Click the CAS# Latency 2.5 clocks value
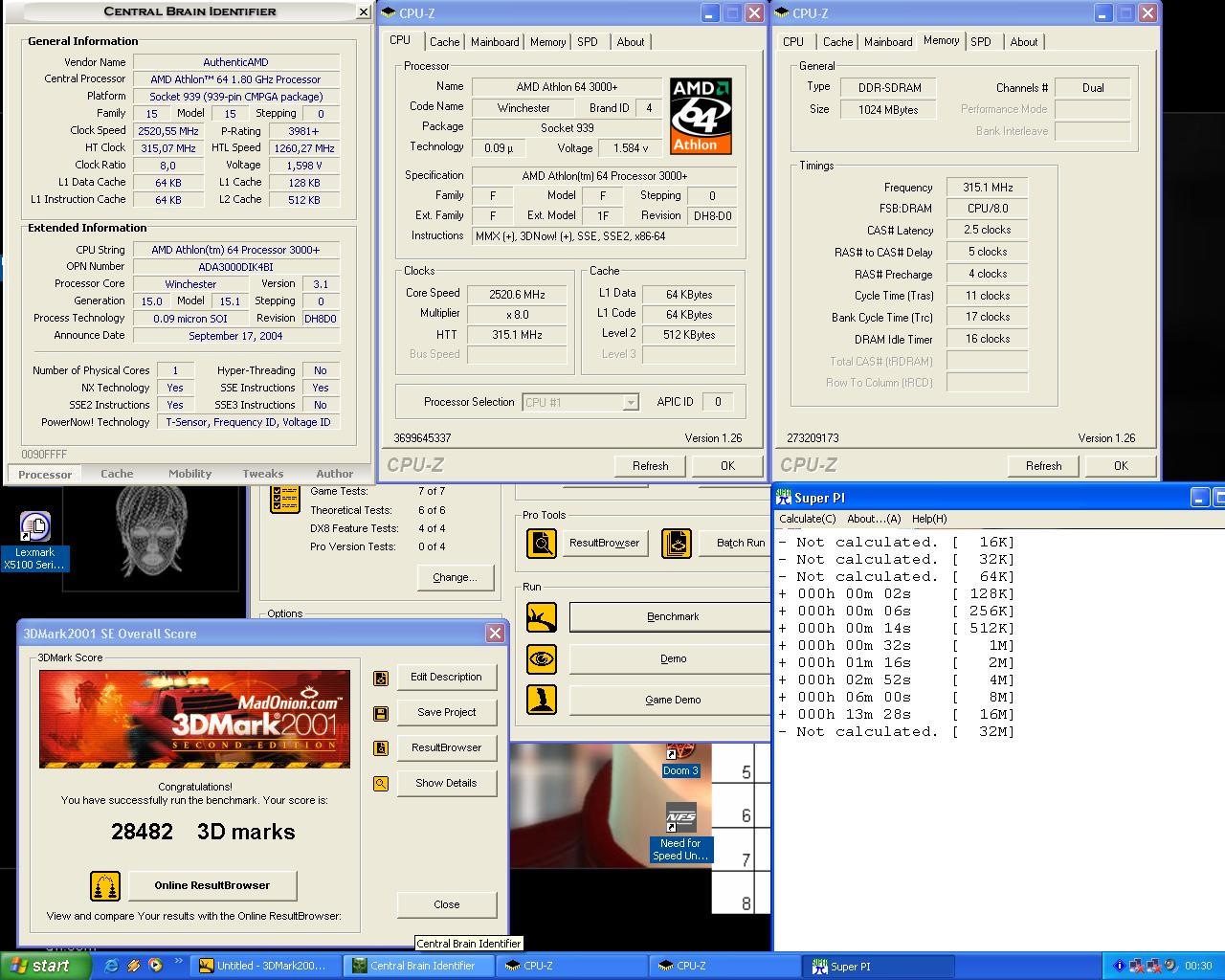The width and height of the screenshot is (1225, 980). click(988, 230)
